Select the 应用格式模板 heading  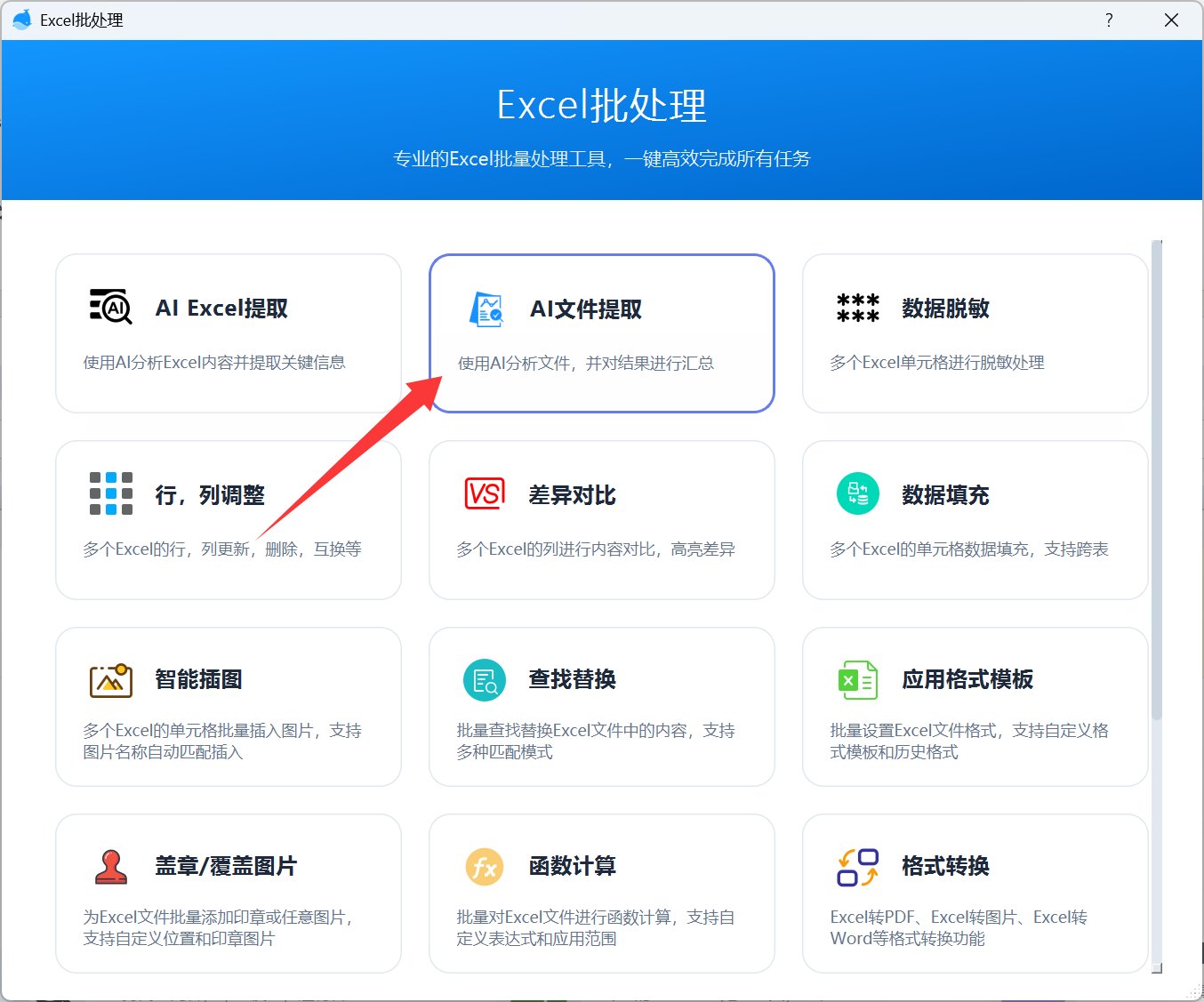(967, 679)
